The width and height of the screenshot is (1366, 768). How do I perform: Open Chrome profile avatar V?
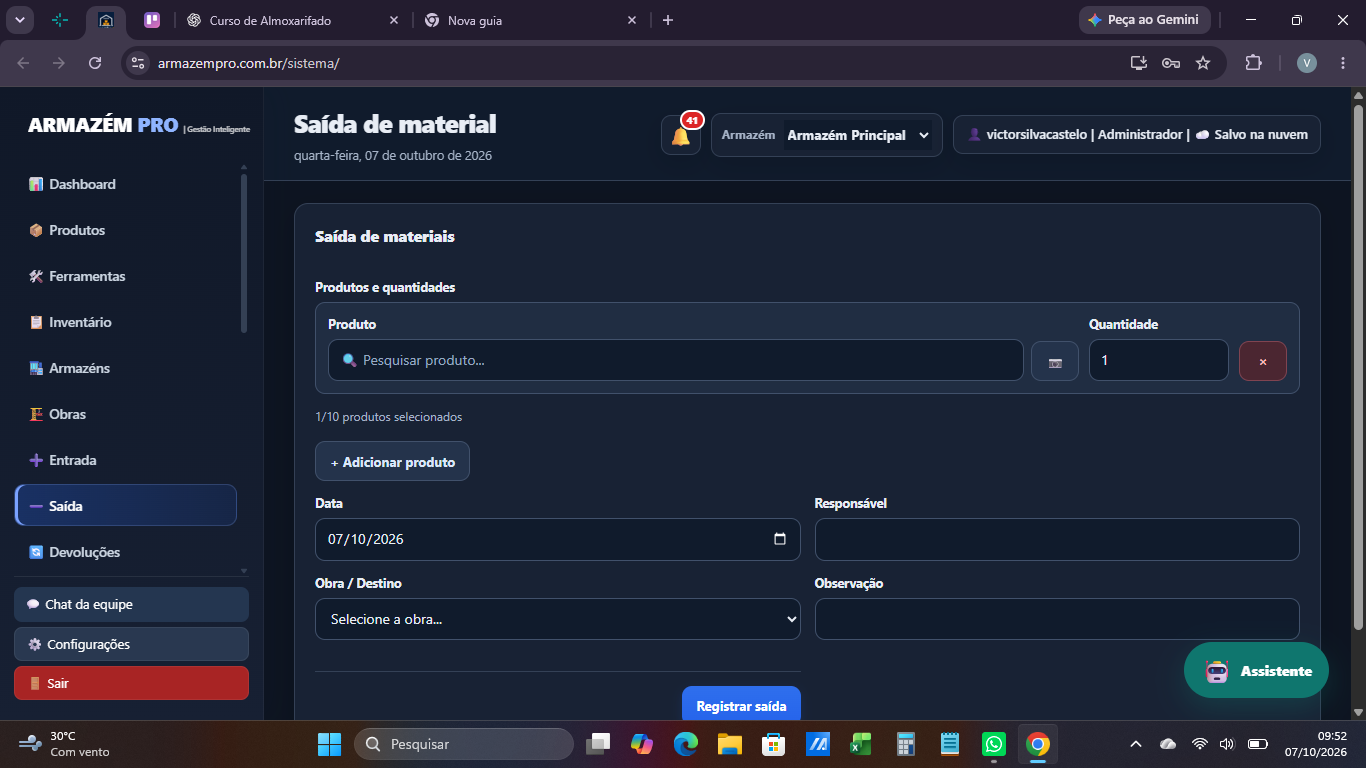point(1307,63)
